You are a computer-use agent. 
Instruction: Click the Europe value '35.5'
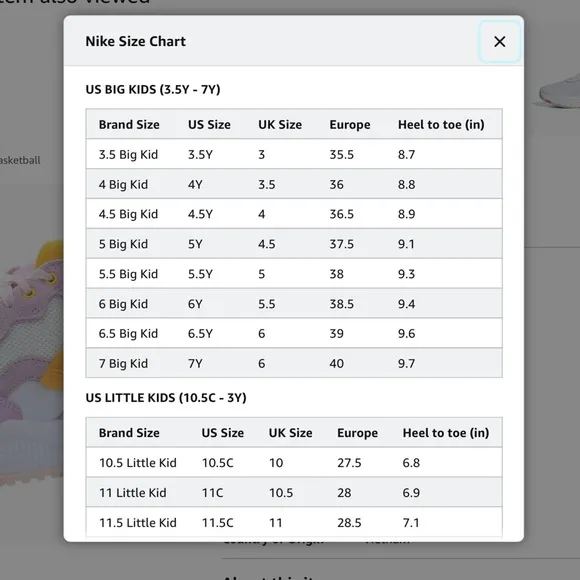click(341, 154)
